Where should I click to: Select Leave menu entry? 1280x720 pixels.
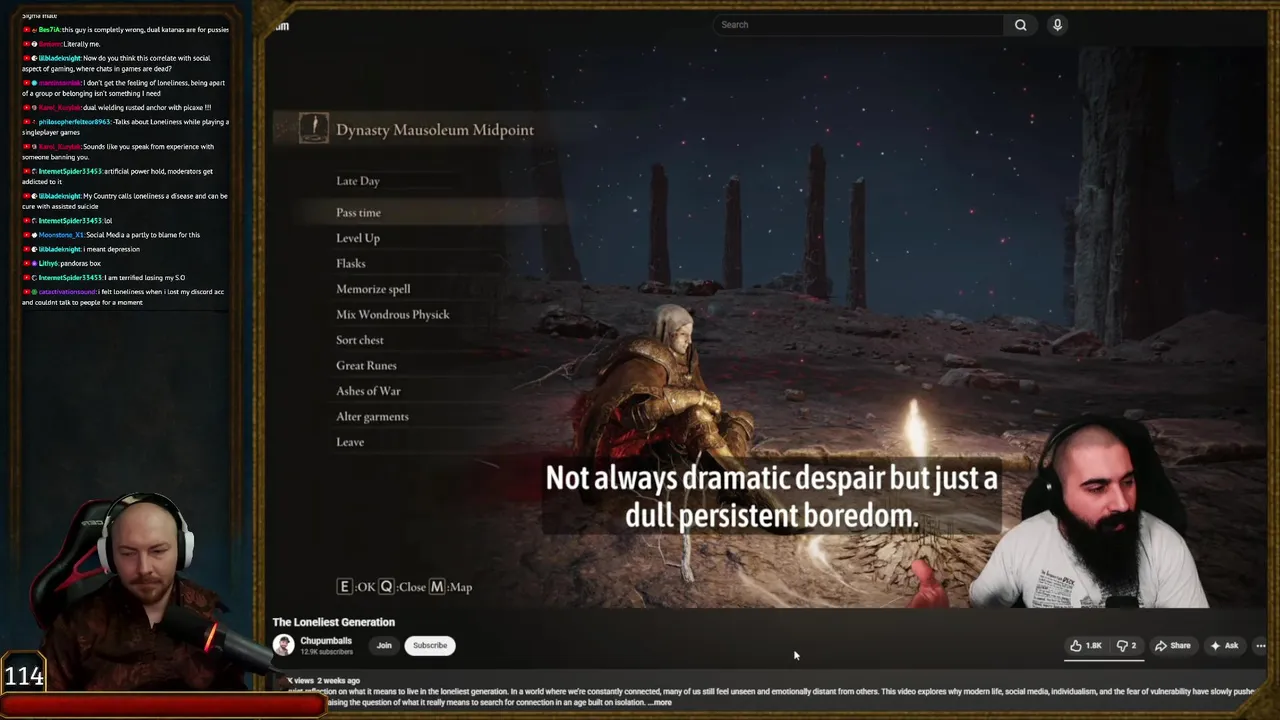click(x=350, y=442)
